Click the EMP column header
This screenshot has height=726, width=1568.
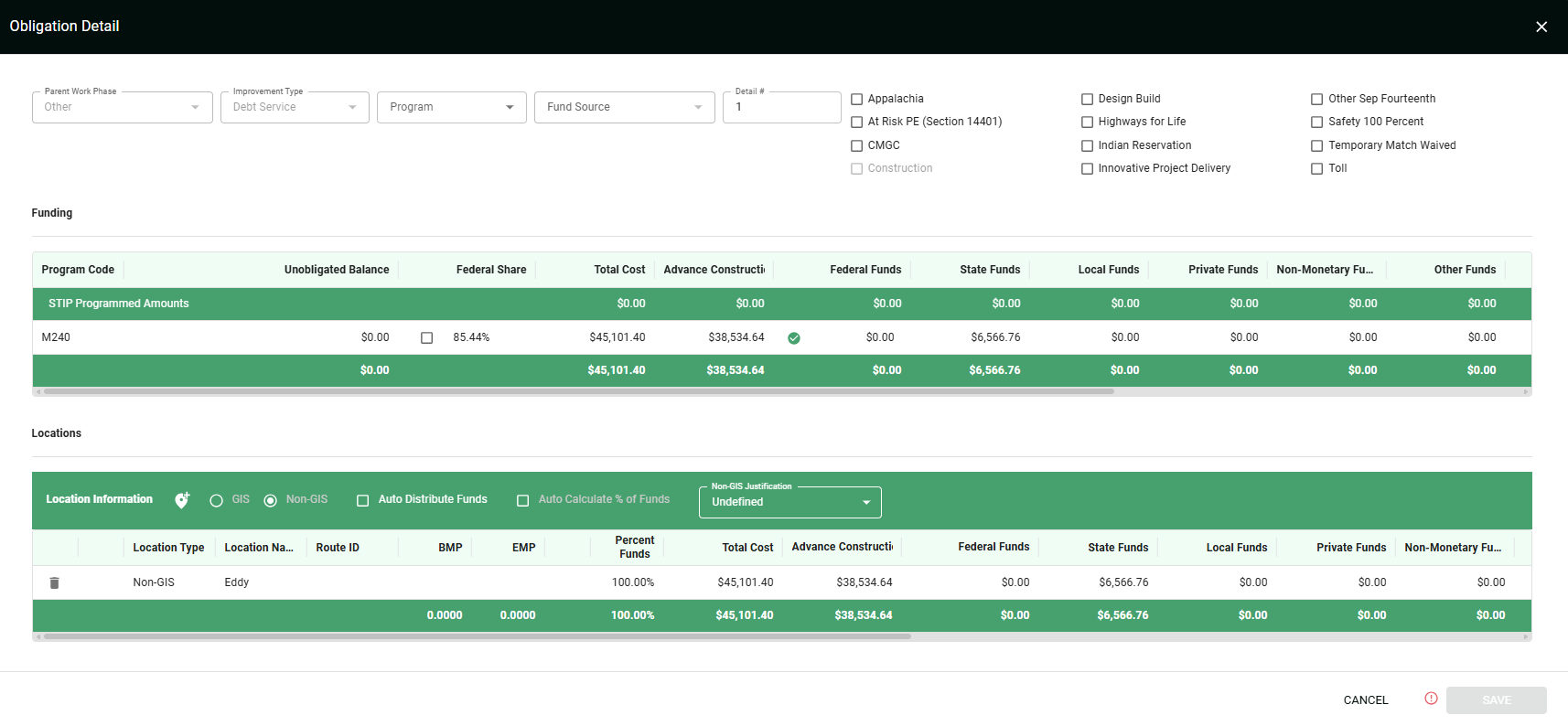pyautogui.click(x=523, y=548)
